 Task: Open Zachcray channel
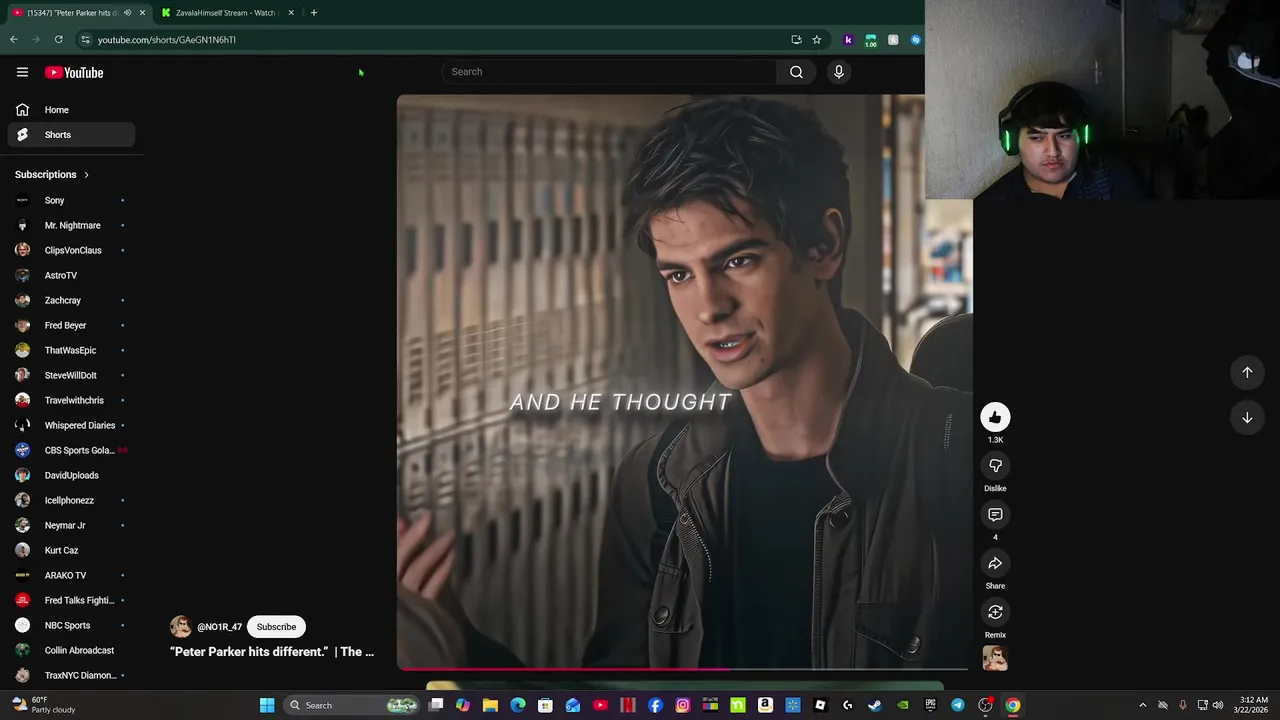click(71, 300)
